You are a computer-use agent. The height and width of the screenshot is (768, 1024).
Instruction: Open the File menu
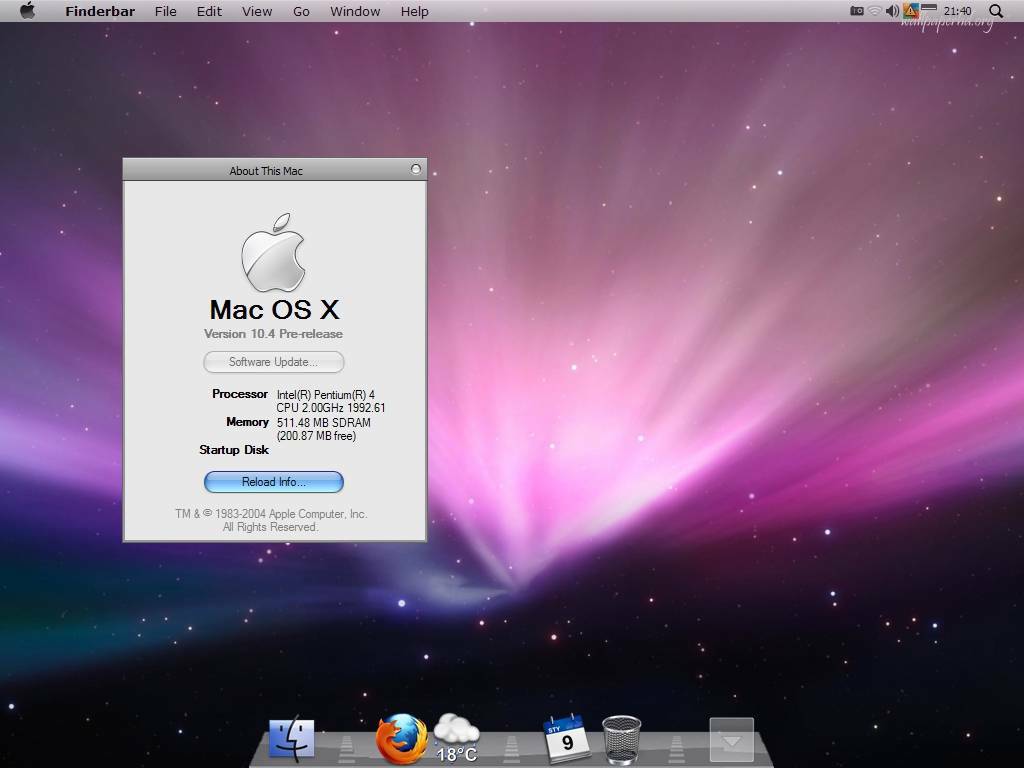point(166,11)
